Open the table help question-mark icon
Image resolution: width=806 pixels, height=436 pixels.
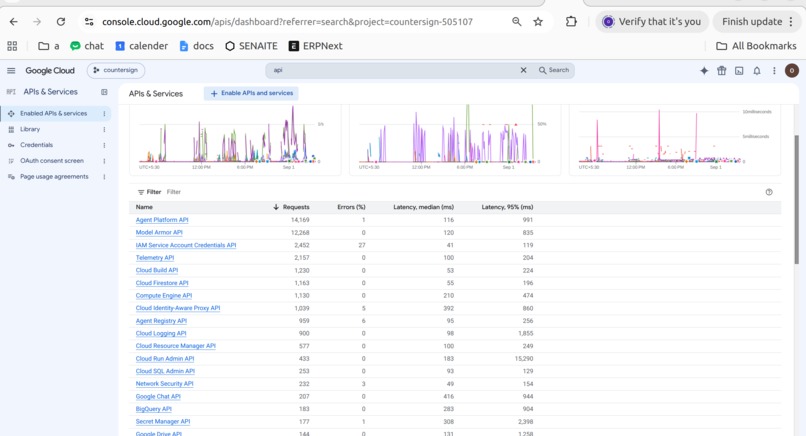point(769,192)
